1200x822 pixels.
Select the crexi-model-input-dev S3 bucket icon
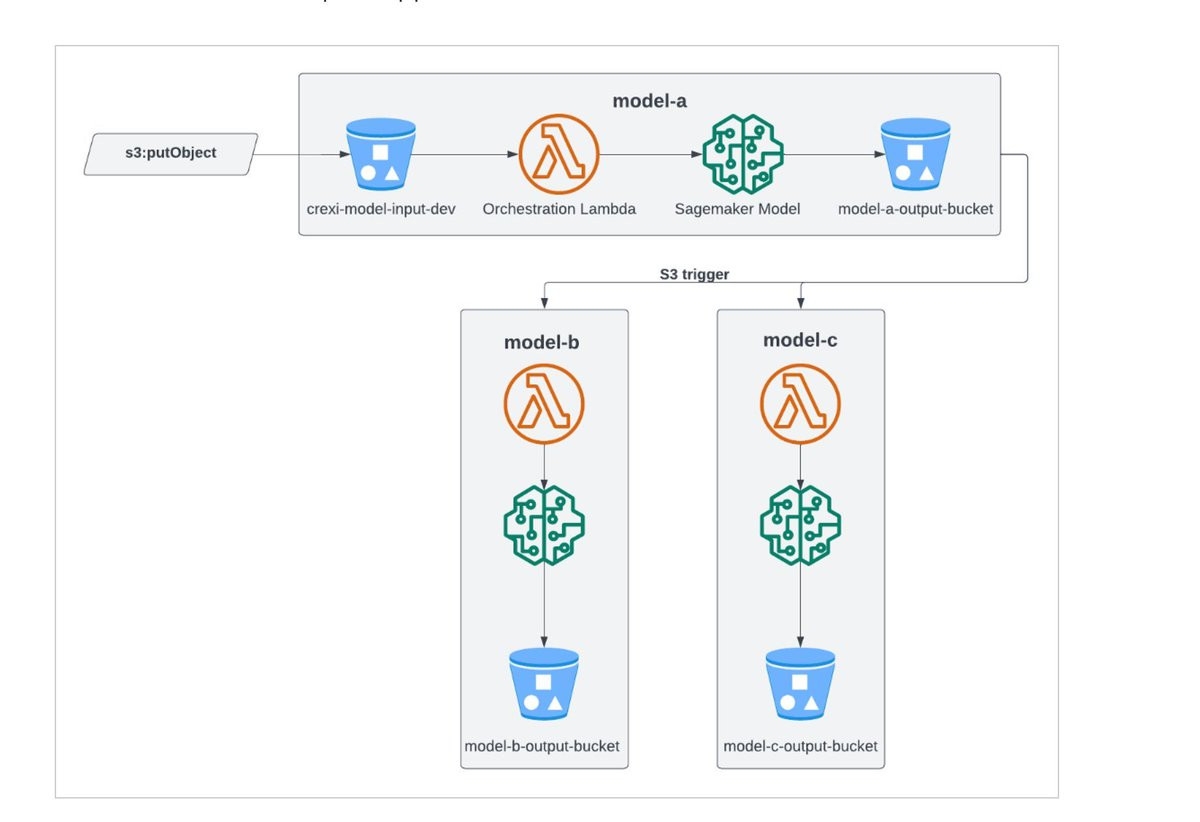point(380,155)
